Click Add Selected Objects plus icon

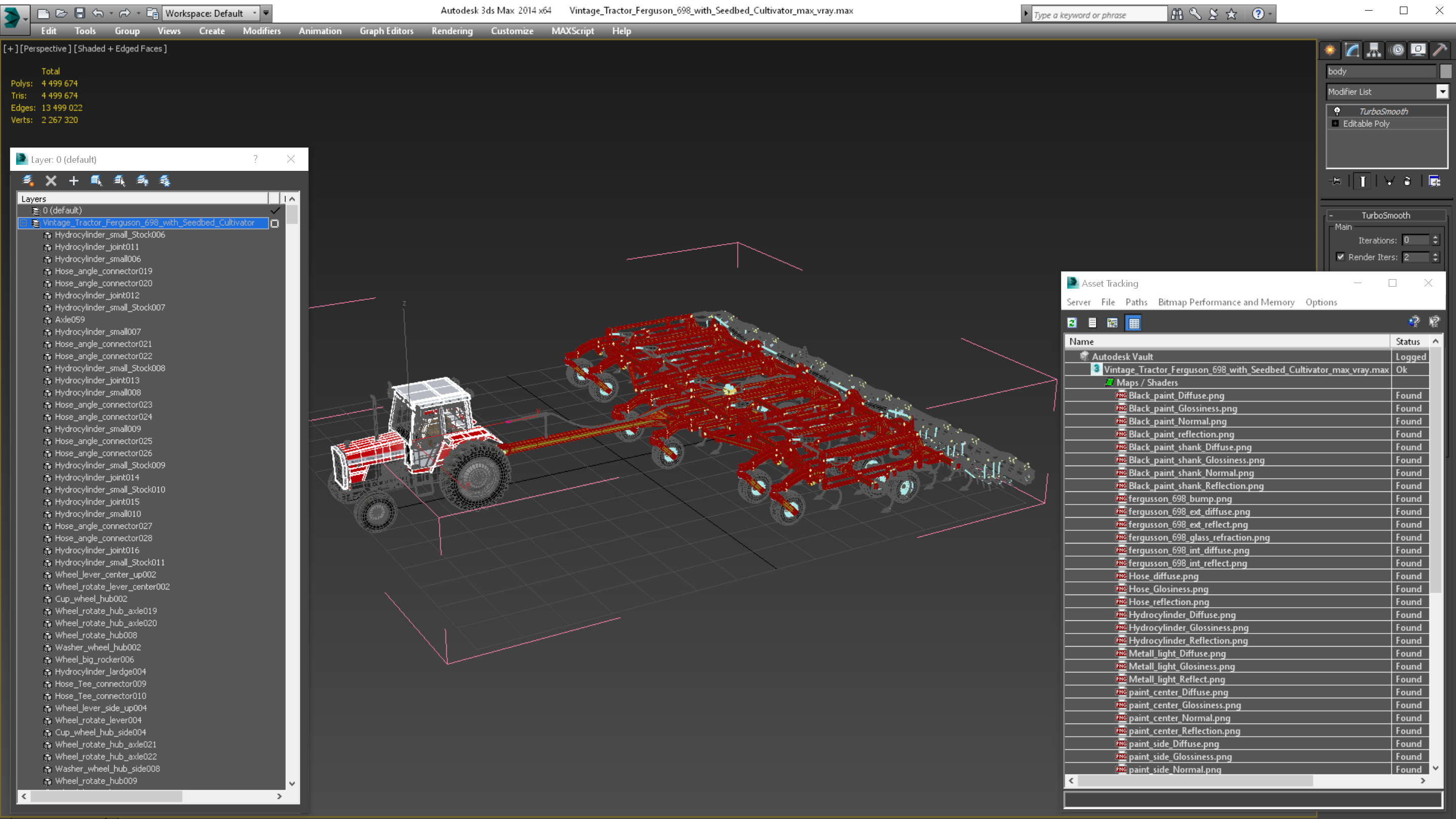click(x=73, y=180)
